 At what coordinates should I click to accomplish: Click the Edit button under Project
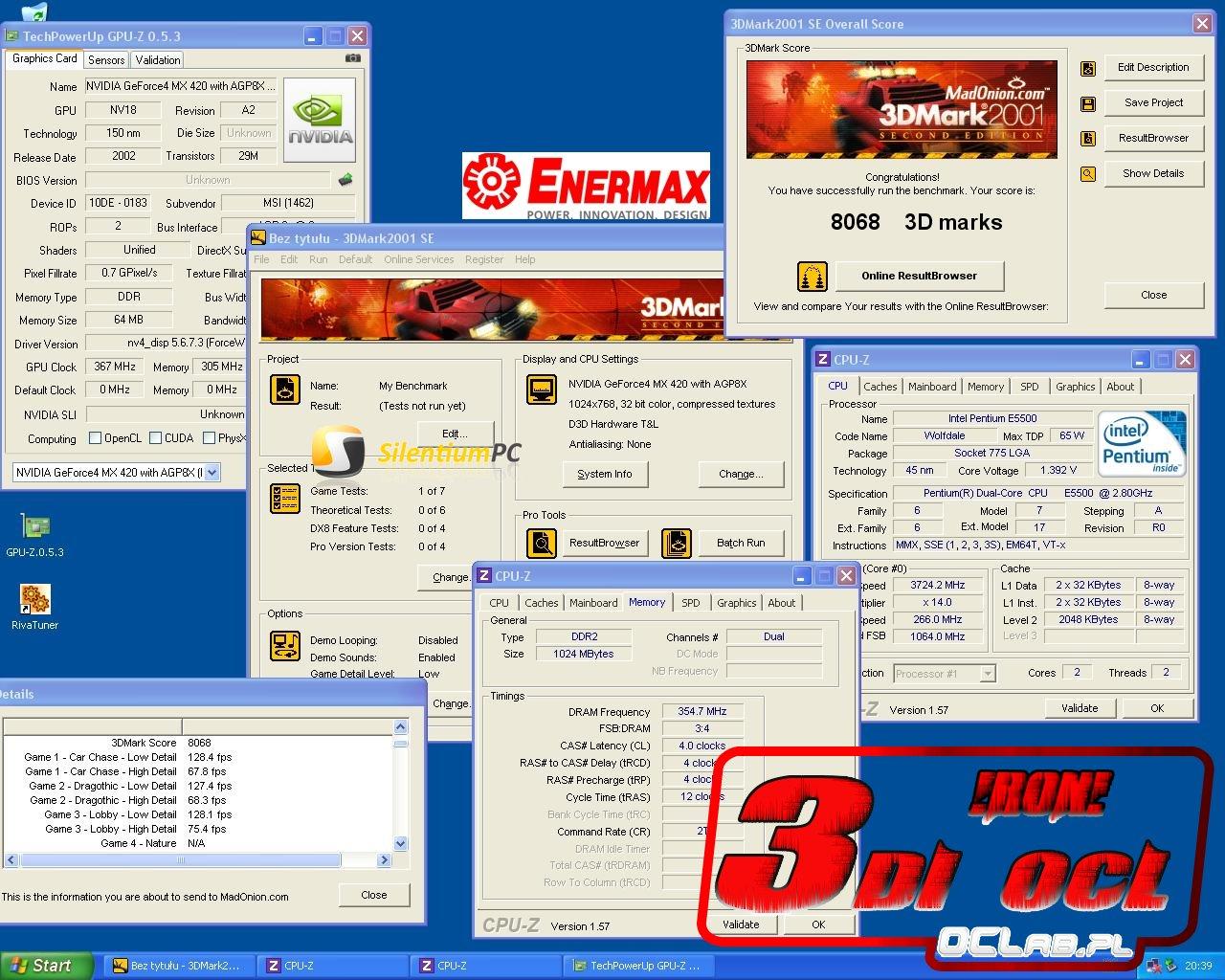point(456,433)
